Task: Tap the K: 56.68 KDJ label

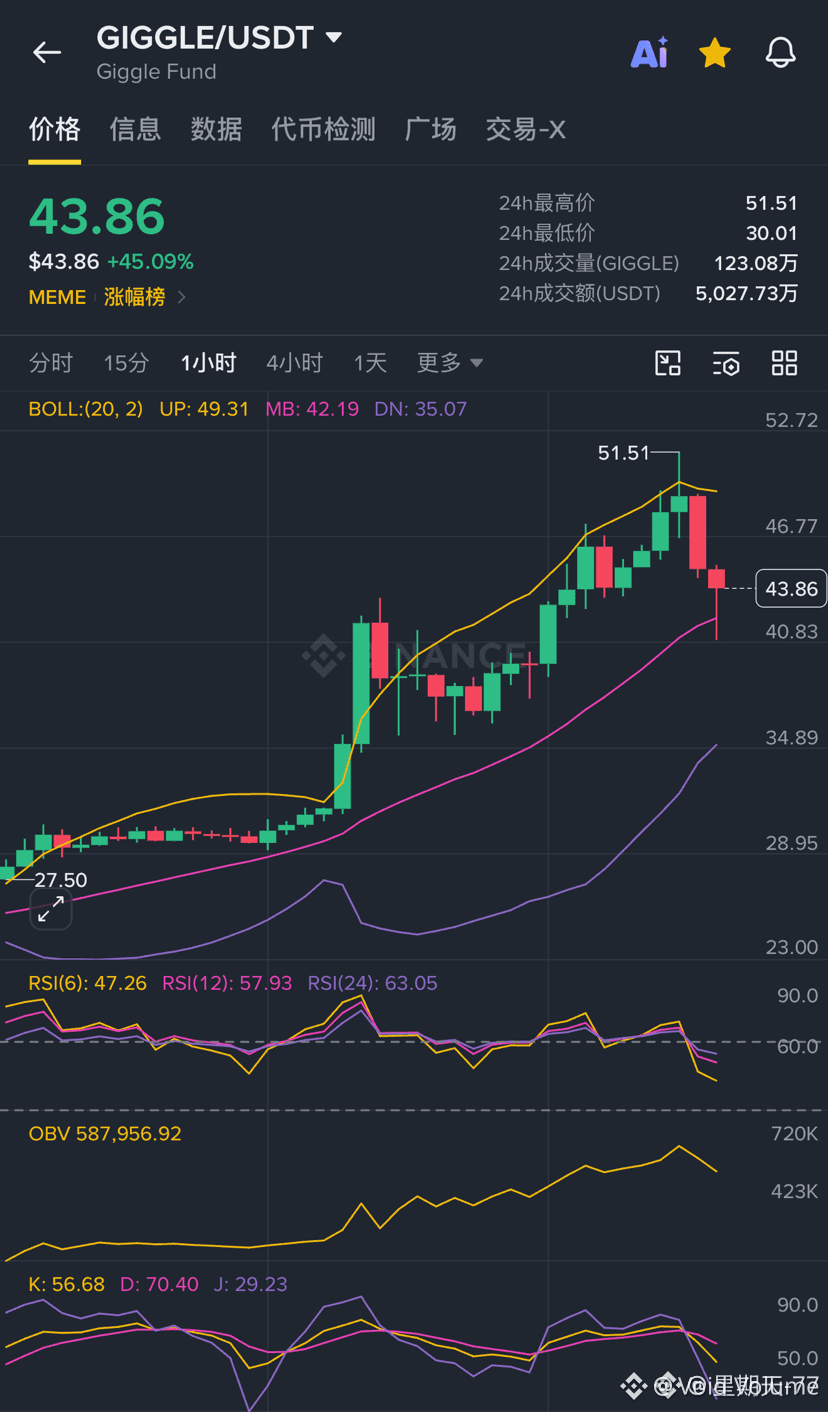Action: point(66,1284)
